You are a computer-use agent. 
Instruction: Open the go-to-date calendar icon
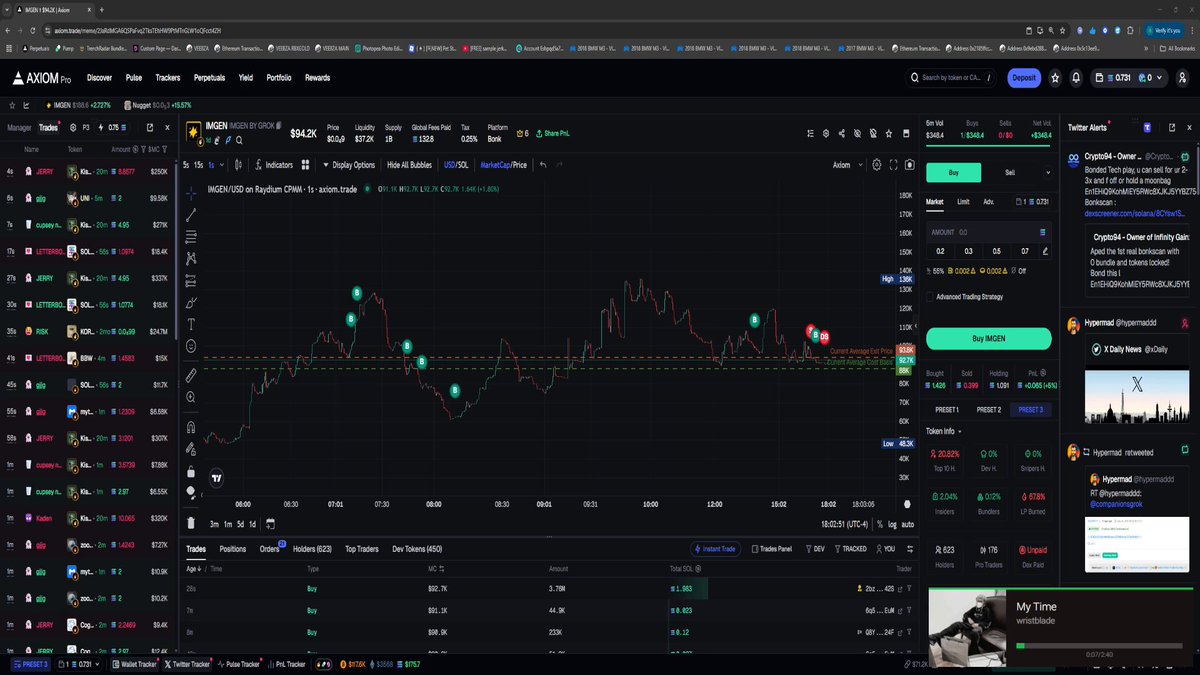pos(270,524)
